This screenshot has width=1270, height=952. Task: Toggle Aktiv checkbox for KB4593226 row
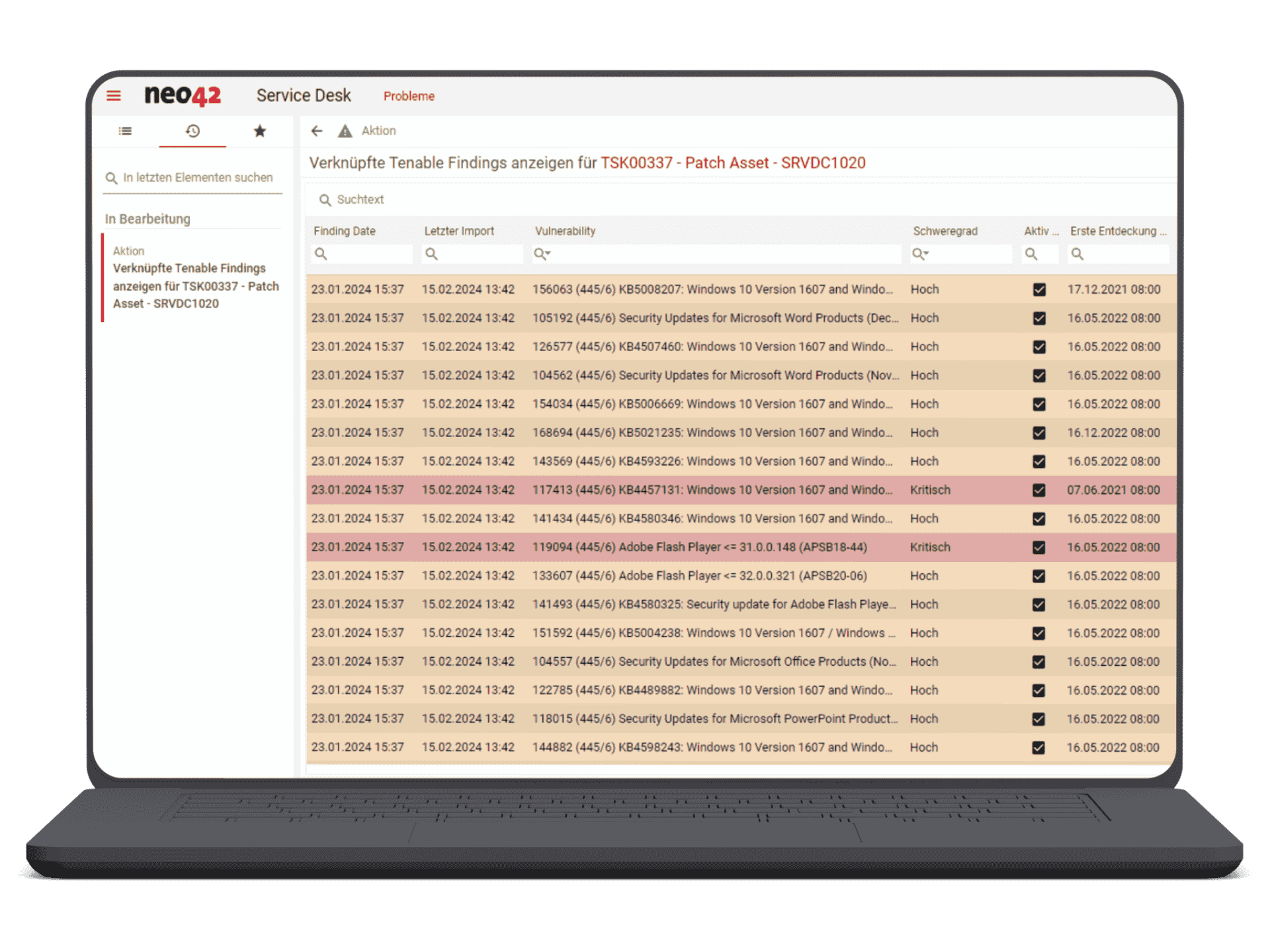[x=1039, y=461]
